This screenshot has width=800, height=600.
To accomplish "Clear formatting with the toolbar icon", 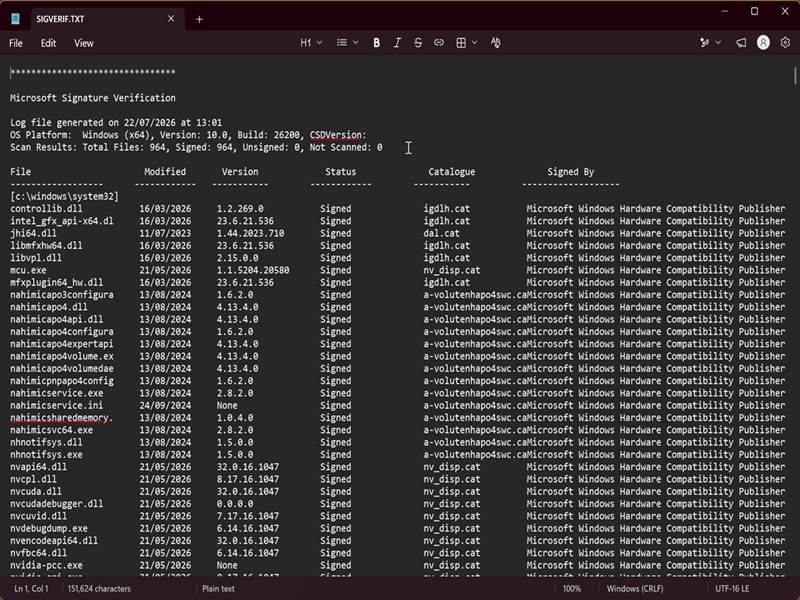I will pyautogui.click(x=495, y=43).
